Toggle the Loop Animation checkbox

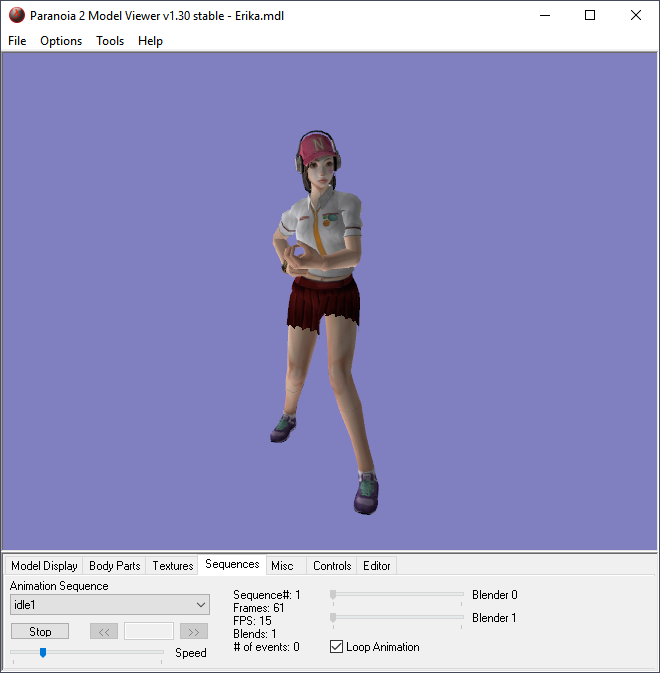click(x=336, y=646)
